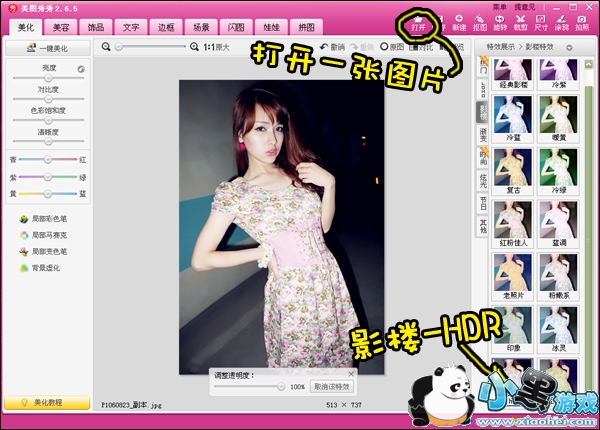Undo last action with 撤销

click(x=333, y=47)
